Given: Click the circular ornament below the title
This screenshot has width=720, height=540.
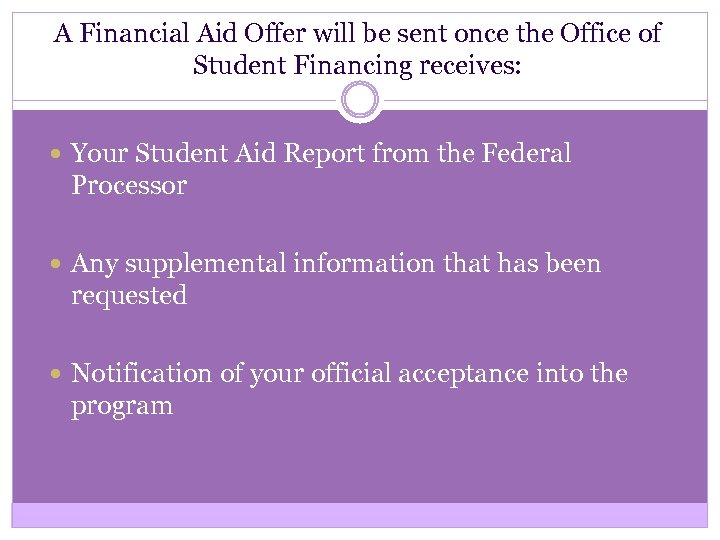Looking at the screenshot, I should [360, 100].
